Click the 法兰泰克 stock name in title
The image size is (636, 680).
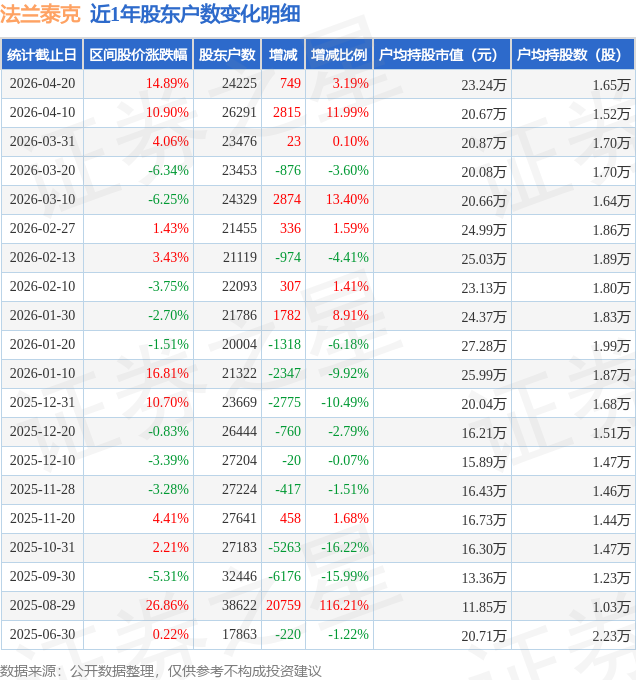pos(40,14)
